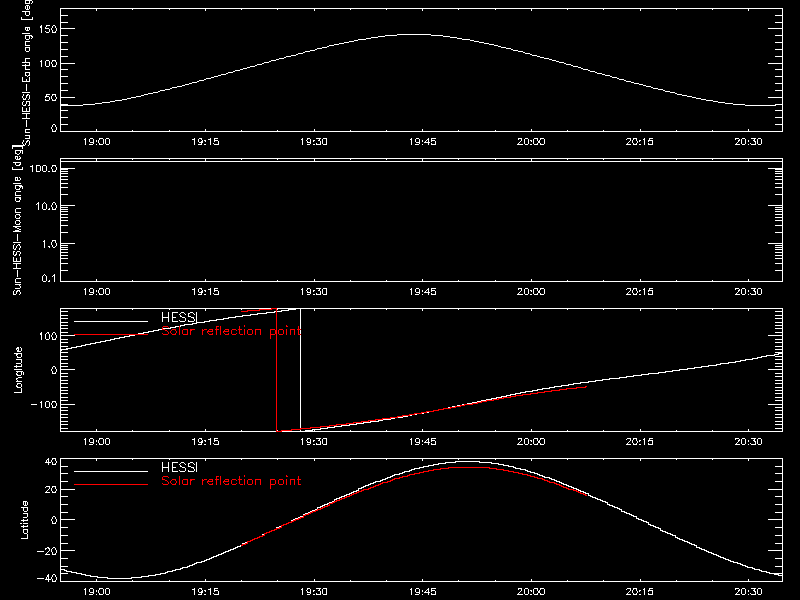Click the red vertical wrap line in Longitude plot

pyautogui.click(x=277, y=370)
